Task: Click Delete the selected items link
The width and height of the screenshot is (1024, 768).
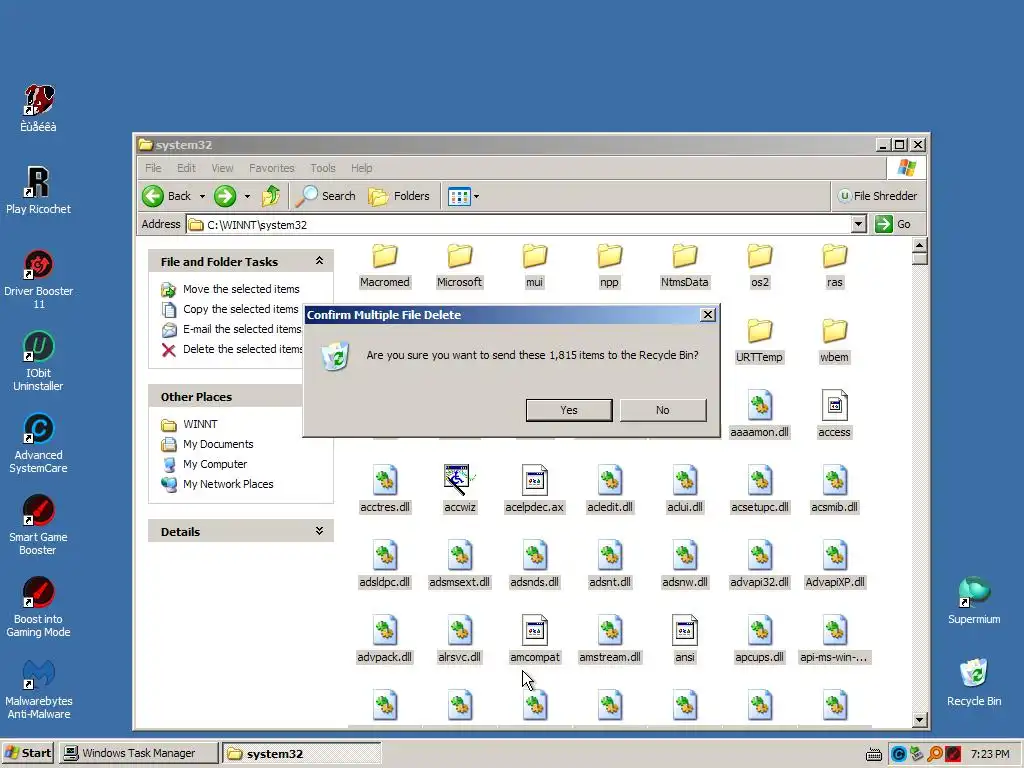Action: 242,349
